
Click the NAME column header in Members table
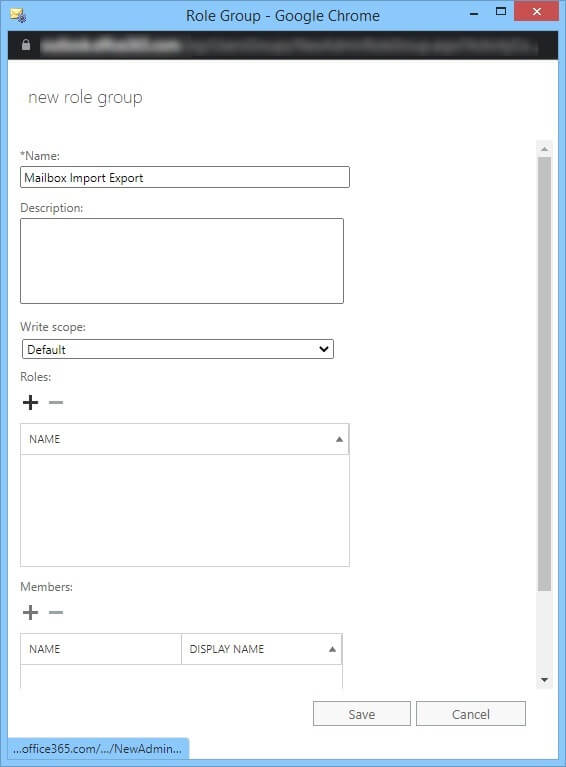(x=101, y=649)
